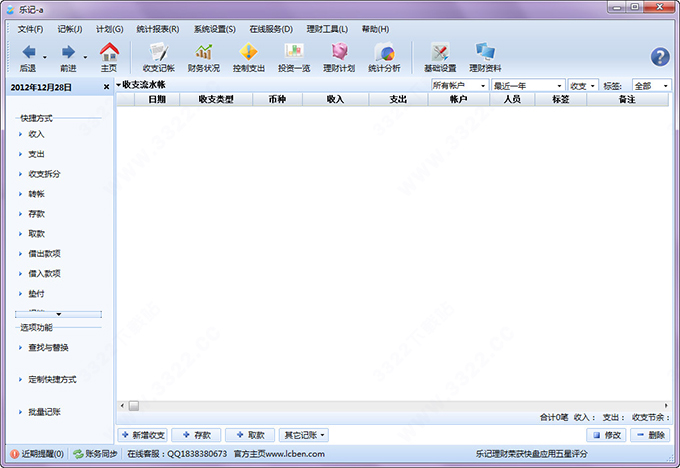Open the 记帐(J) menu
680x468 pixels.
pos(70,29)
